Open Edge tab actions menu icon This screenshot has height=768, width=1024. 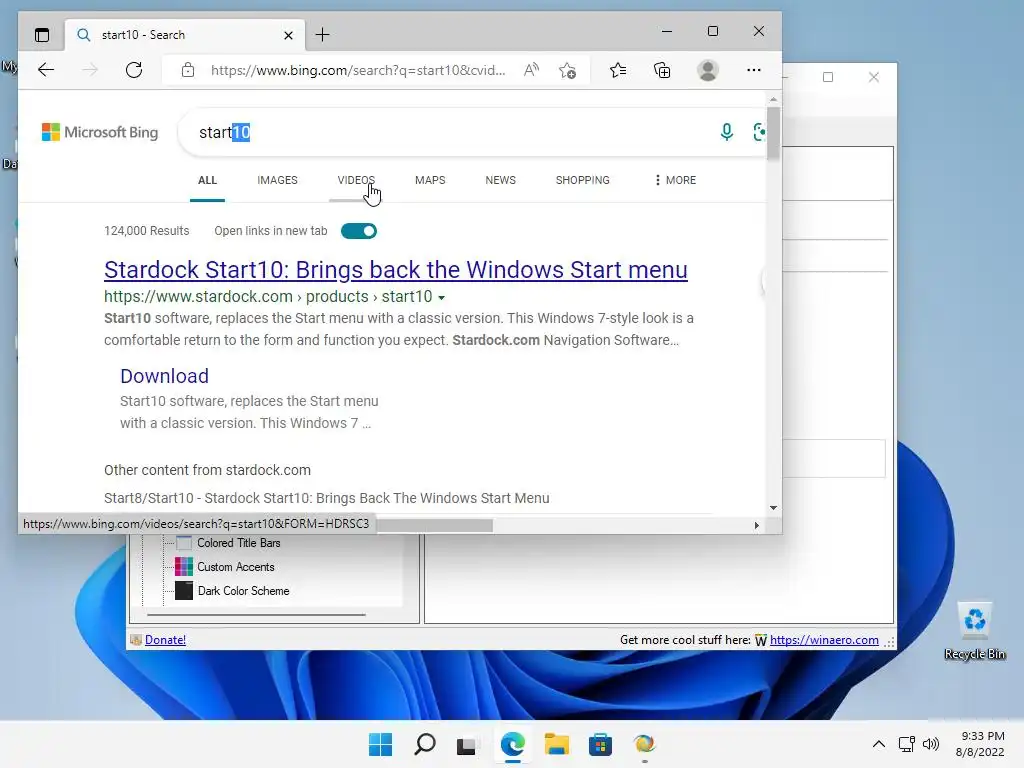tap(42, 35)
